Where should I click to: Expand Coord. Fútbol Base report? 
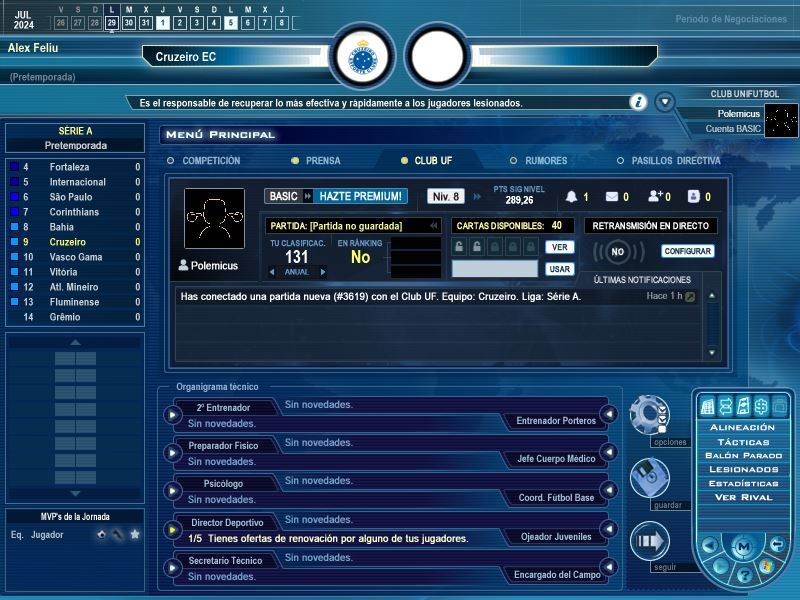point(609,490)
